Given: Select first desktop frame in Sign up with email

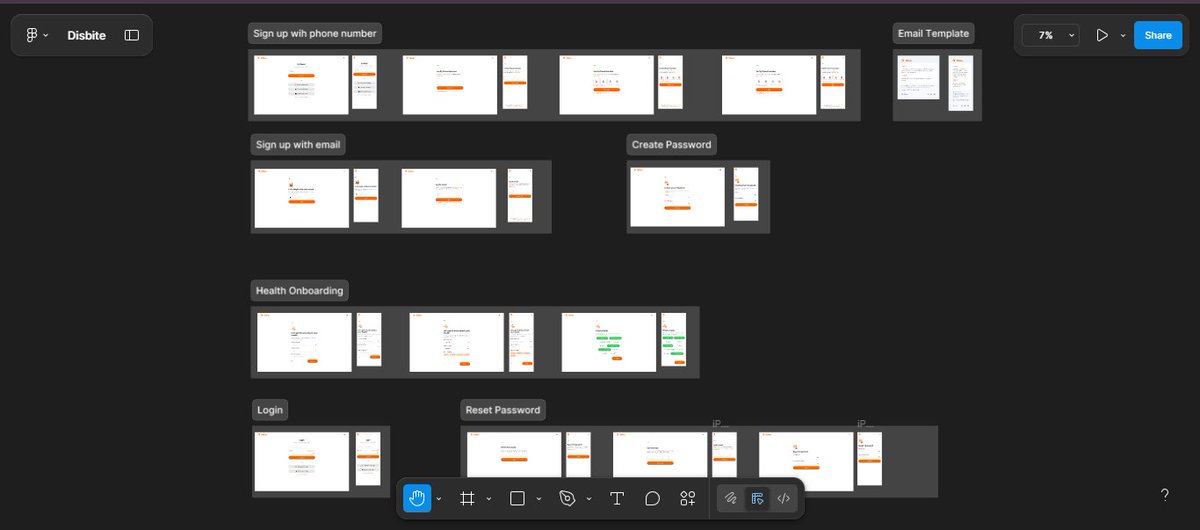Looking at the screenshot, I should (x=302, y=198).
